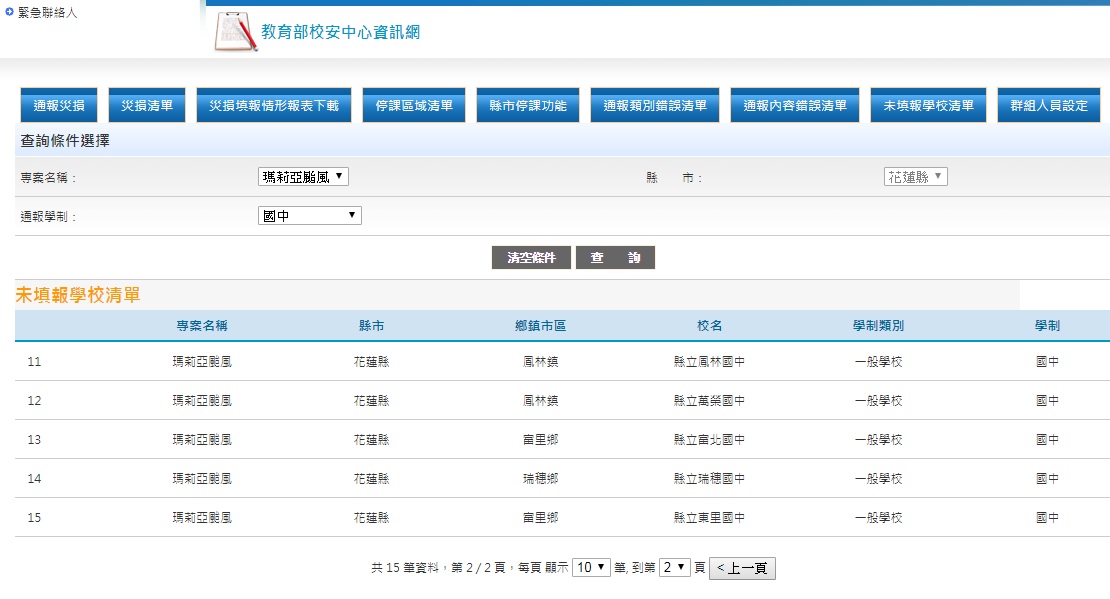Screen dimensions: 1110x599
Task: Open the page number dropdown showing 2
Action: point(675,568)
